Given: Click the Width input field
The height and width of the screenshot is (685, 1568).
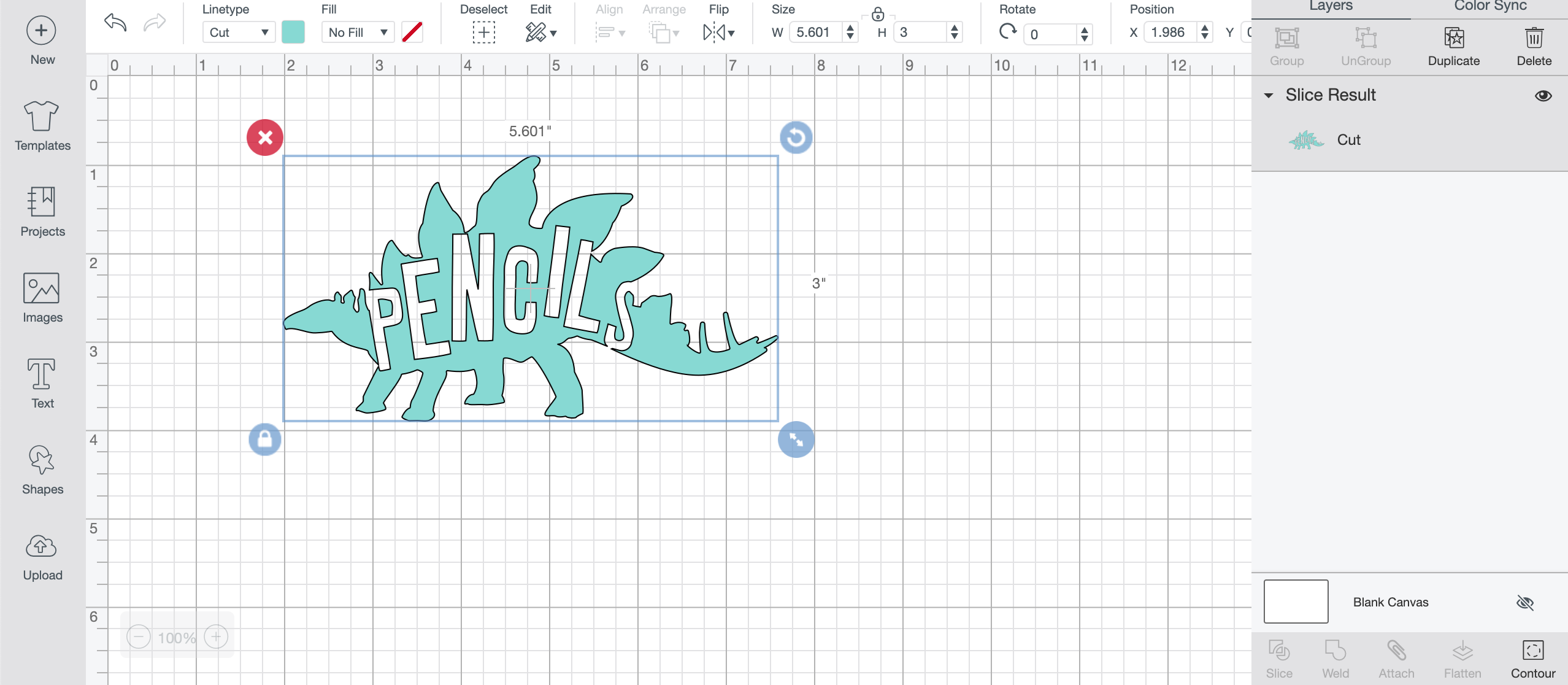Looking at the screenshot, I should tap(817, 32).
